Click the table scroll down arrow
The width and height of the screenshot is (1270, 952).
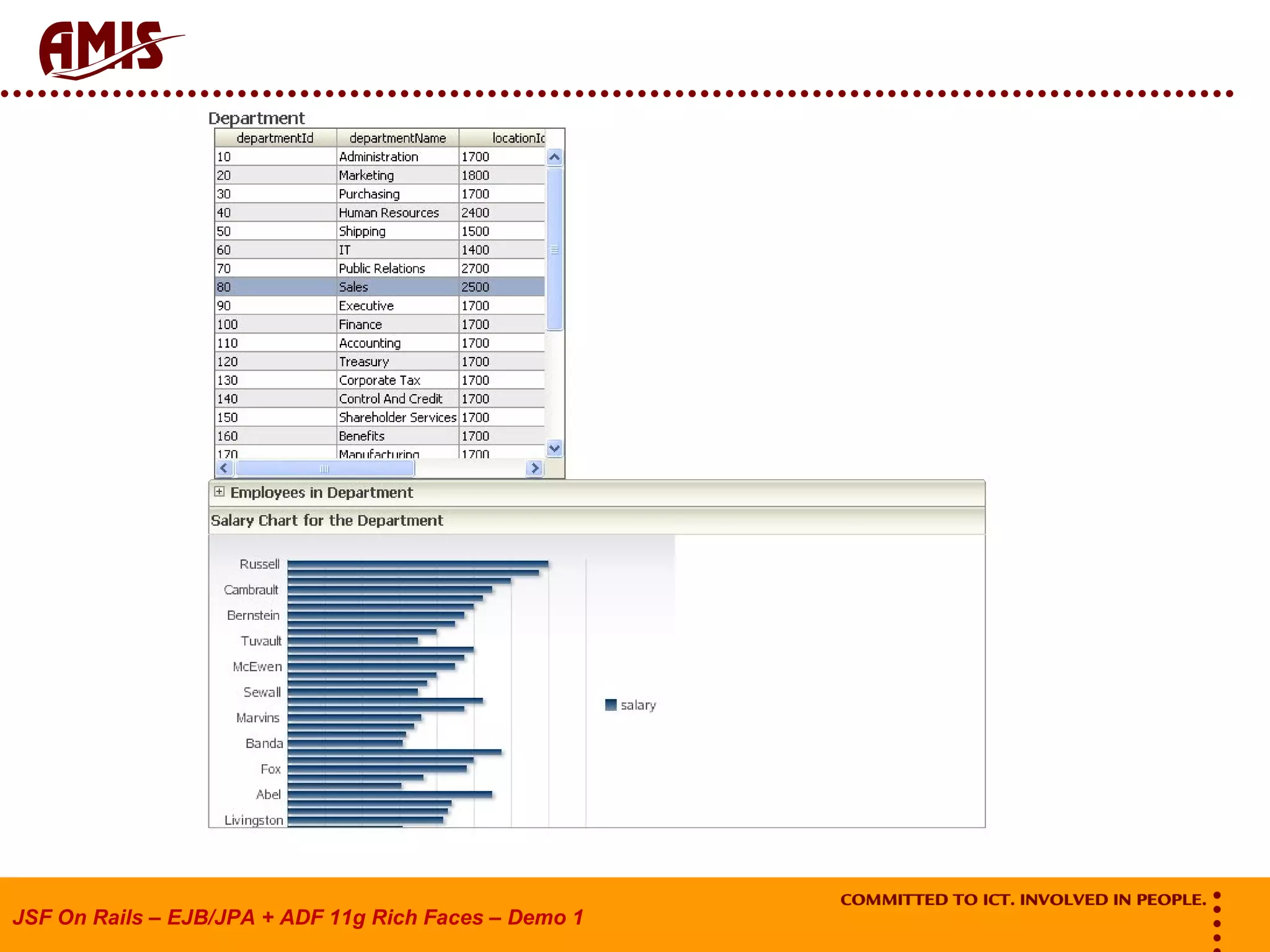coord(554,447)
